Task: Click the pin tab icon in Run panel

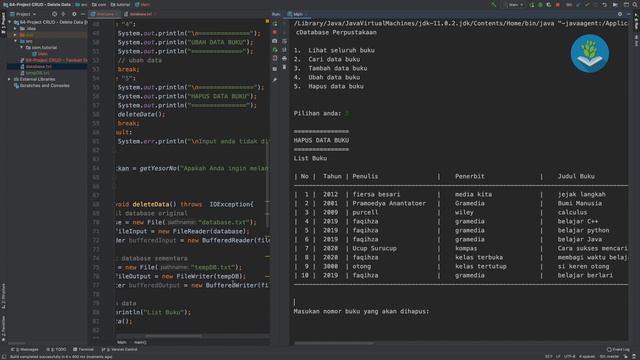Action: tap(275, 80)
